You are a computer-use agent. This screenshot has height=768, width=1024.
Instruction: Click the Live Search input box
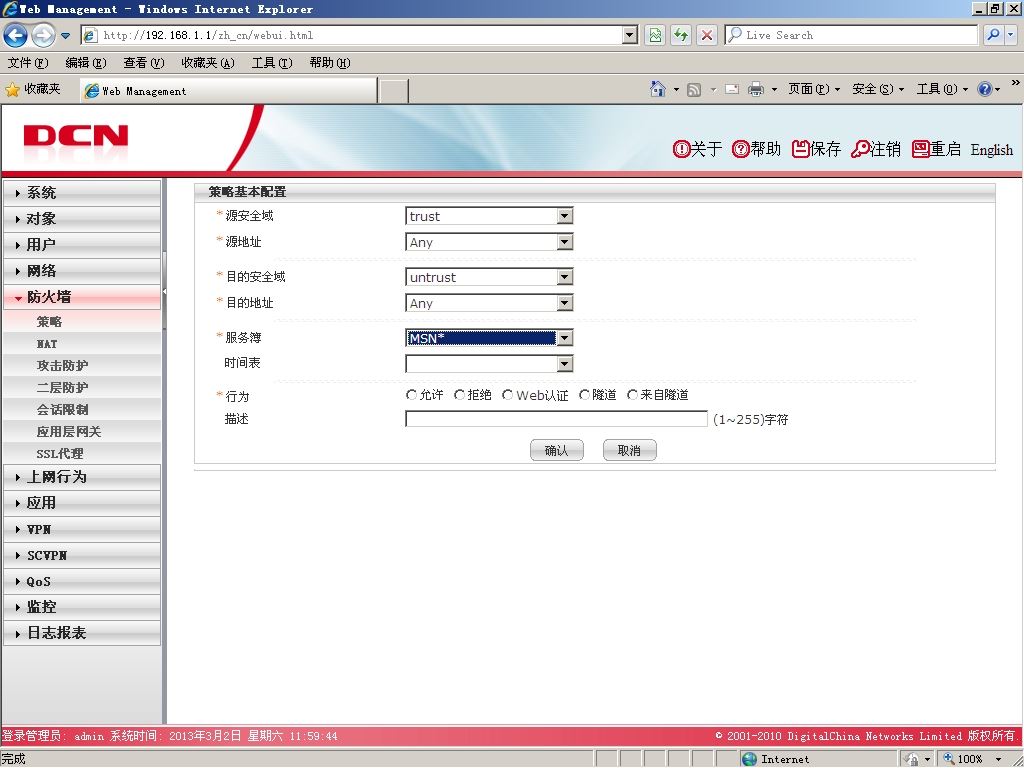click(x=852, y=35)
